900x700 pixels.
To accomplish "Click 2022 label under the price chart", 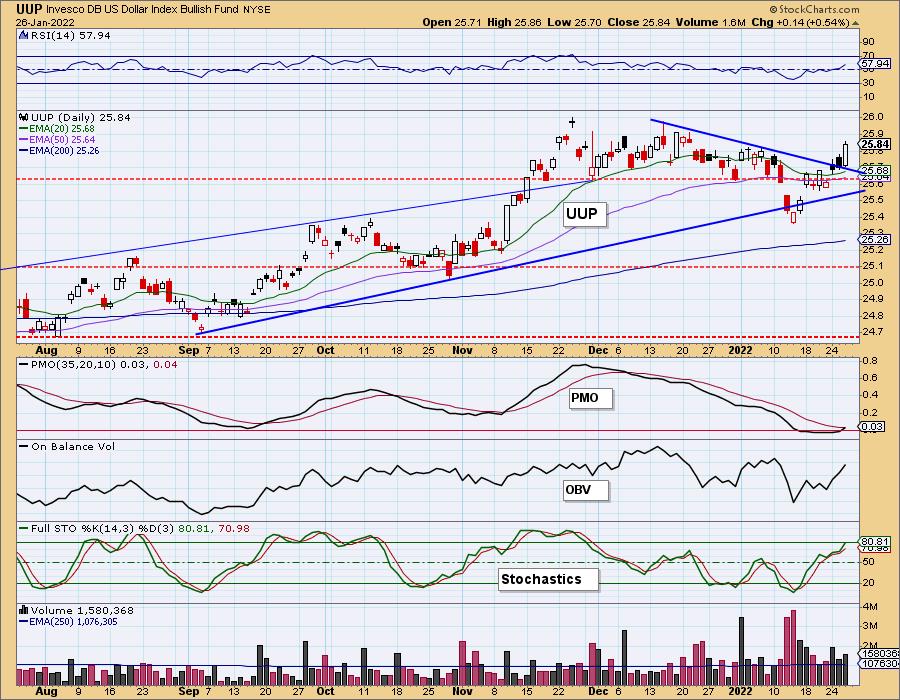I will pyautogui.click(x=740, y=350).
